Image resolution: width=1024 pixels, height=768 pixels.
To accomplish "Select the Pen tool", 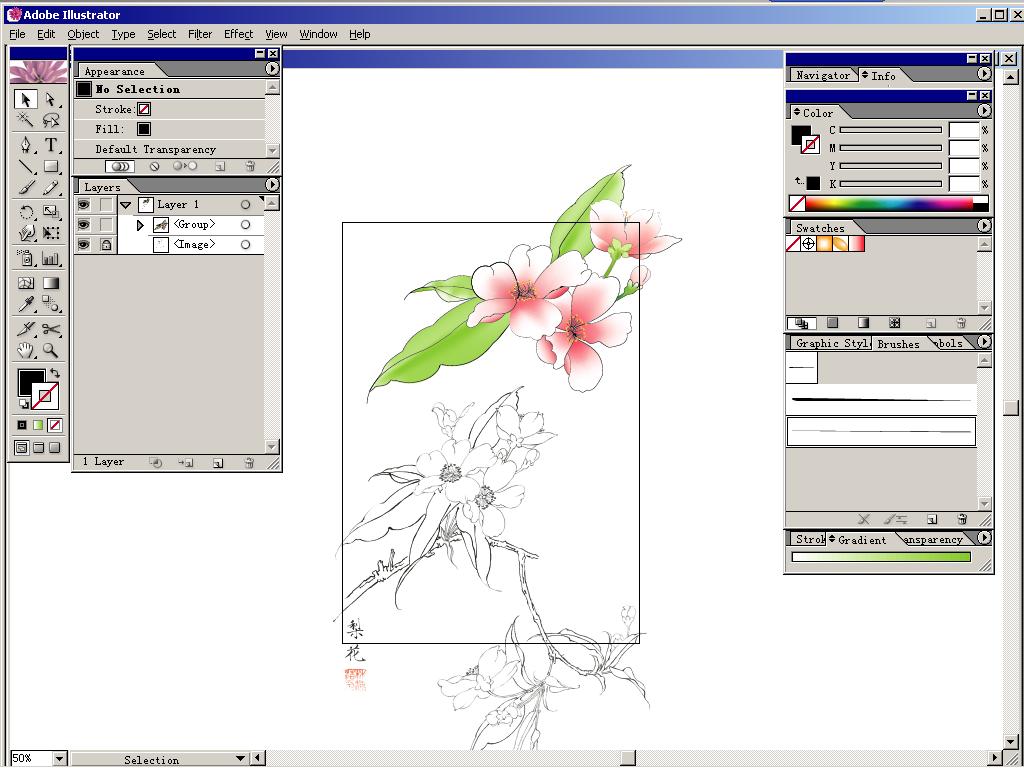I will pos(25,144).
